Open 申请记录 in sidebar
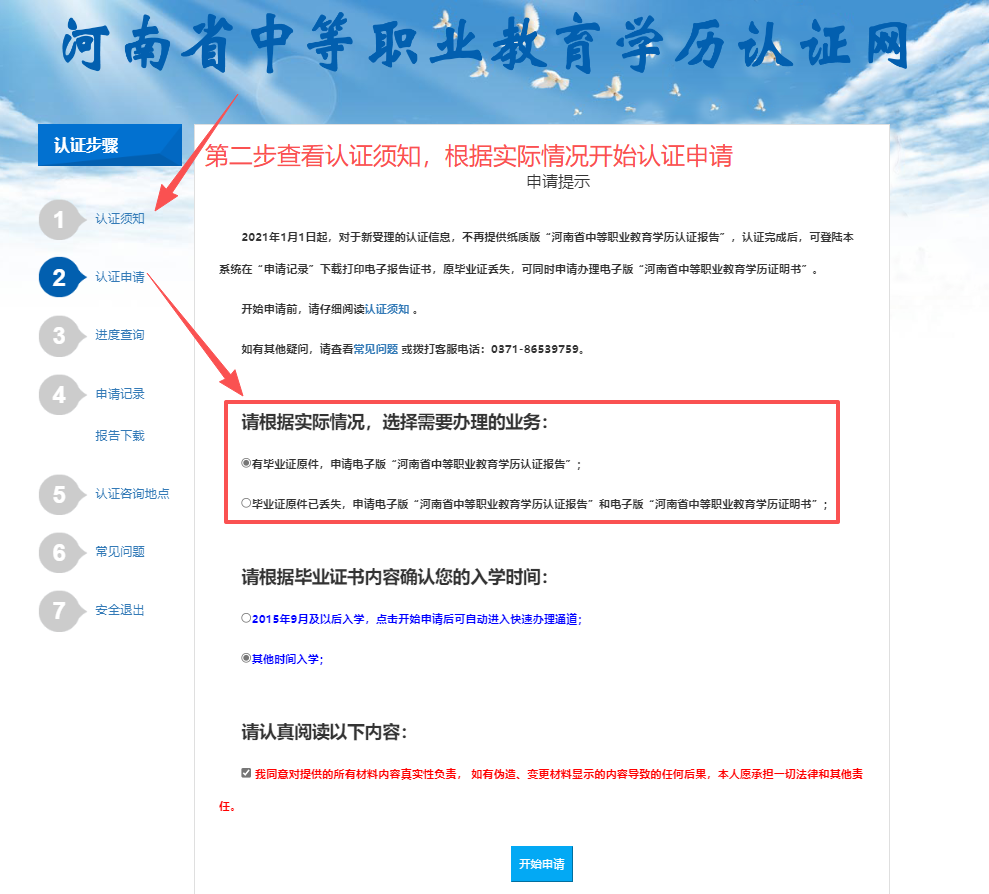This screenshot has height=894, width=989. pos(120,394)
